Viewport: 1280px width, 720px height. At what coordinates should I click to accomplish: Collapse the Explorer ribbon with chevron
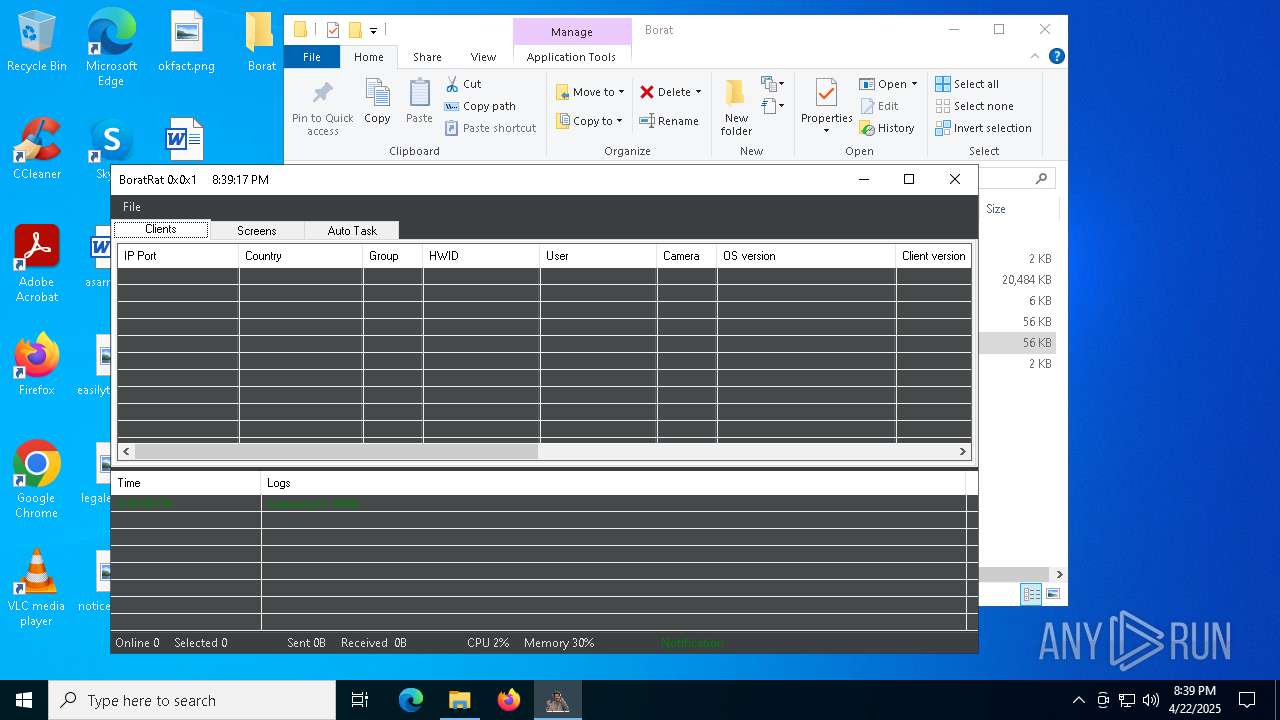(1035, 57)
